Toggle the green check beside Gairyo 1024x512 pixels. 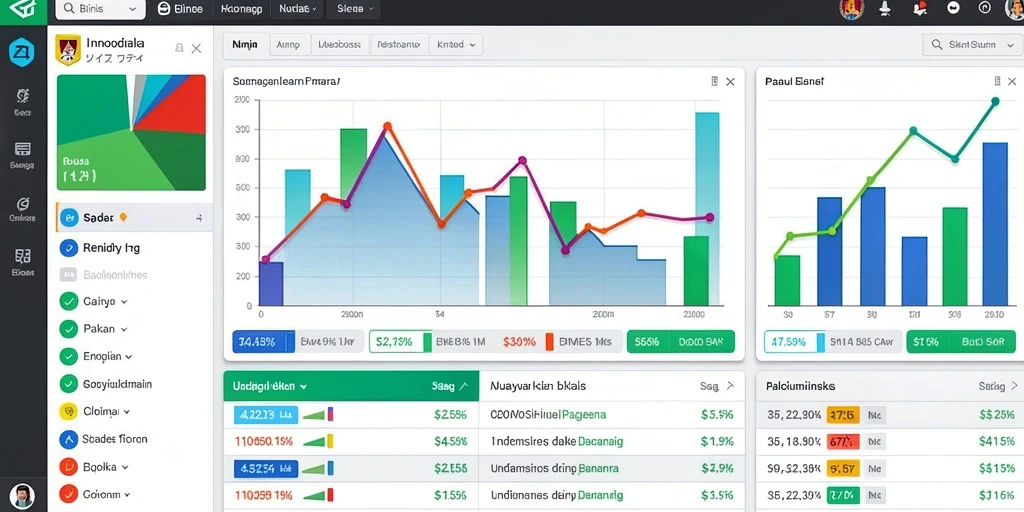[69, 302]
